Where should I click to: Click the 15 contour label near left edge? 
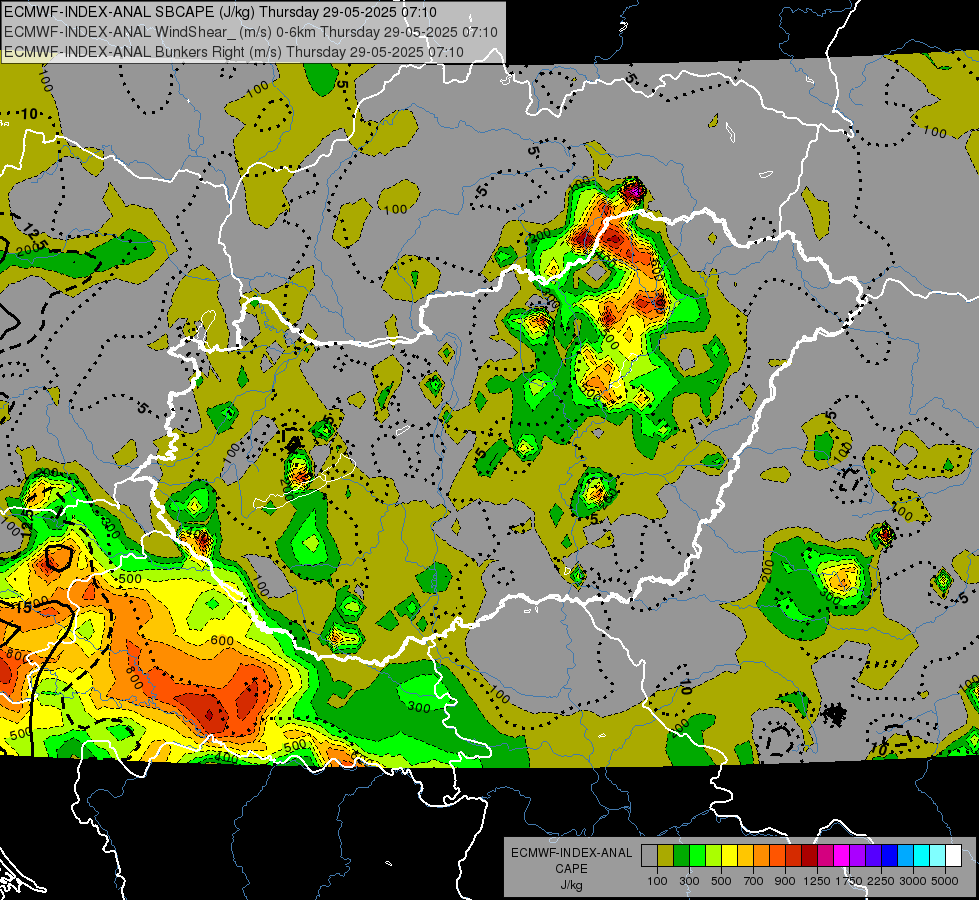tap(24, 607)
